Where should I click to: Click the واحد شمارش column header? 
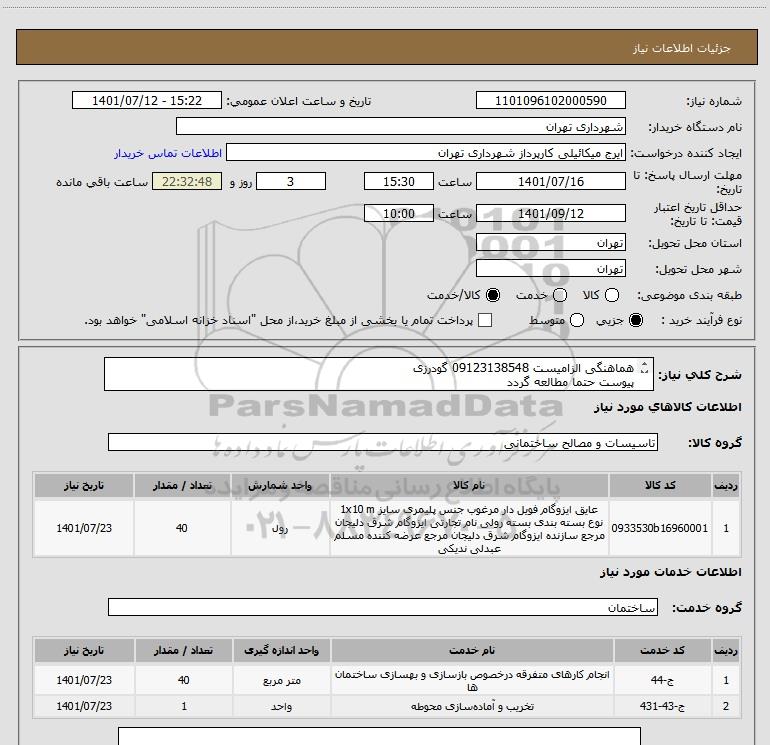(x=280, y=485)
